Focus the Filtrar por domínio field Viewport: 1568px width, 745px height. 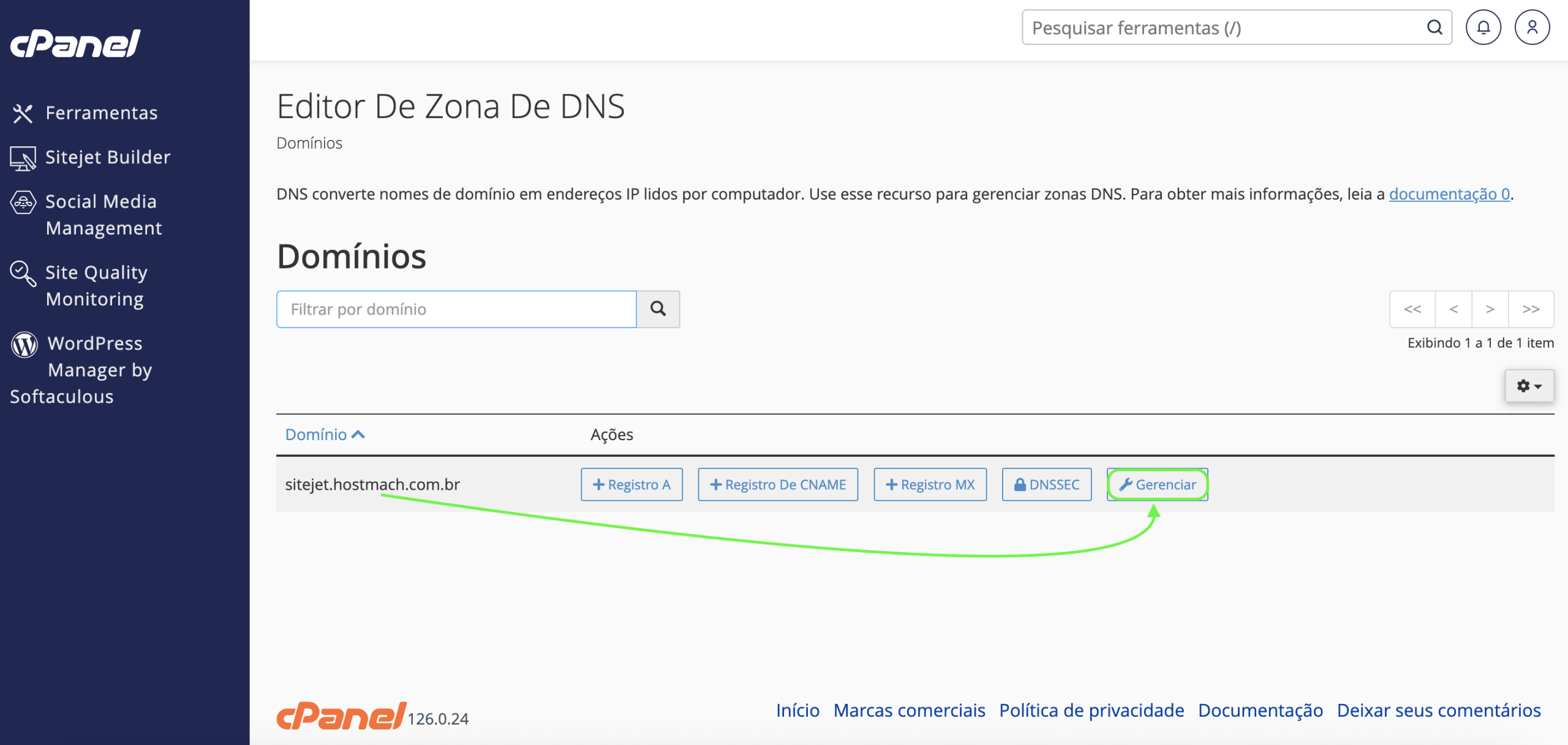(x=456, y=309)
